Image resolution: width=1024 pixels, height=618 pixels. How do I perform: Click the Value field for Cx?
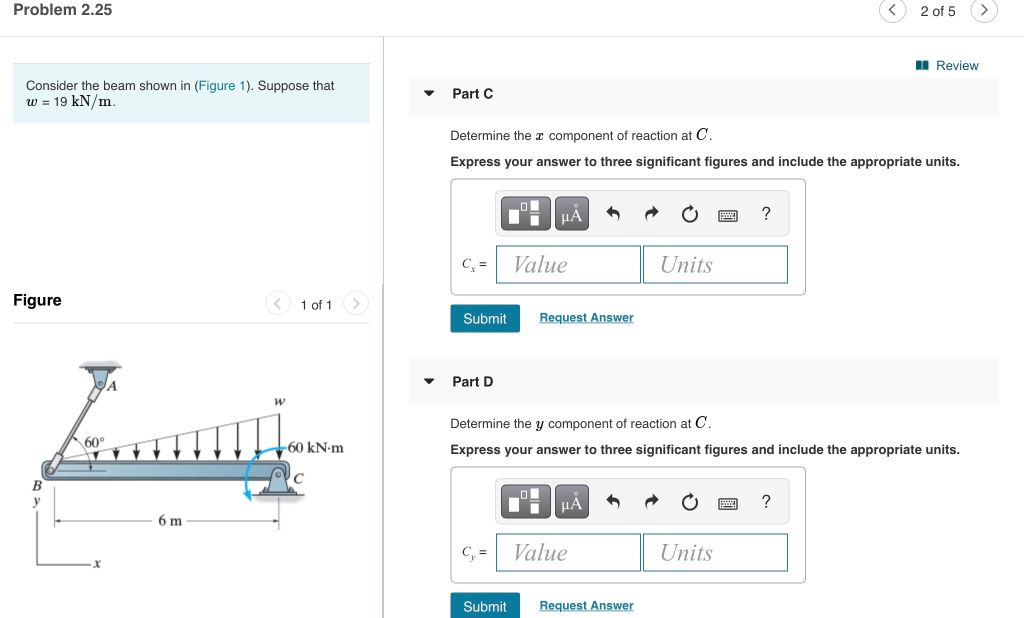pos(567,264)
